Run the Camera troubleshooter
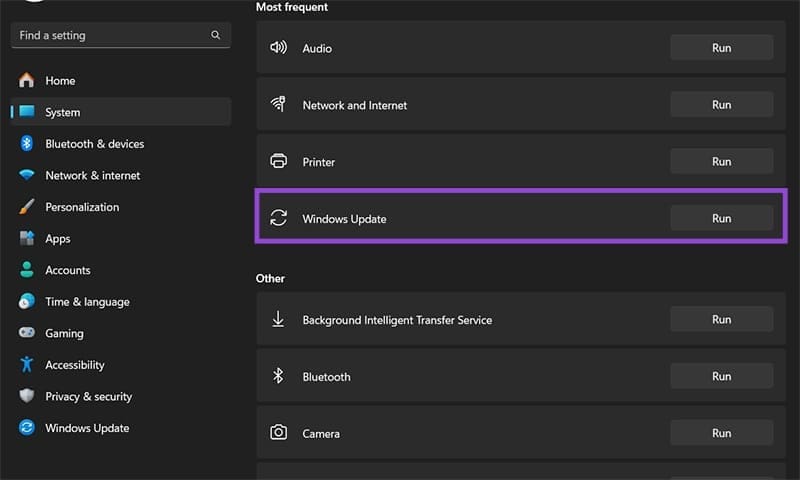Viewport: 800px width, 480px height. tap(721, 433)
